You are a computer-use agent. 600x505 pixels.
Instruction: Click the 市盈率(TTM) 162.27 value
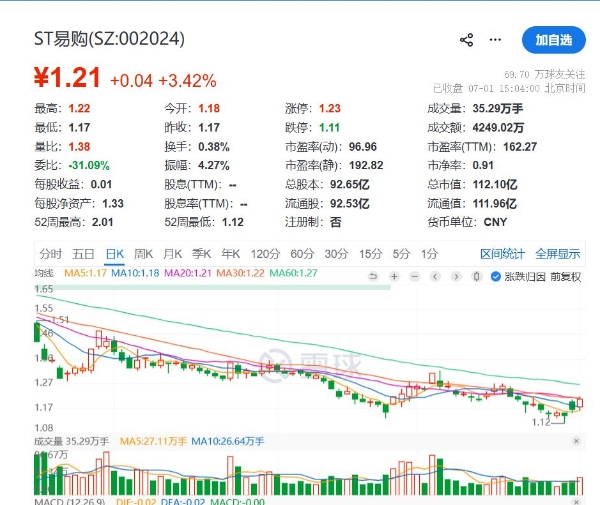coord(520,147)
